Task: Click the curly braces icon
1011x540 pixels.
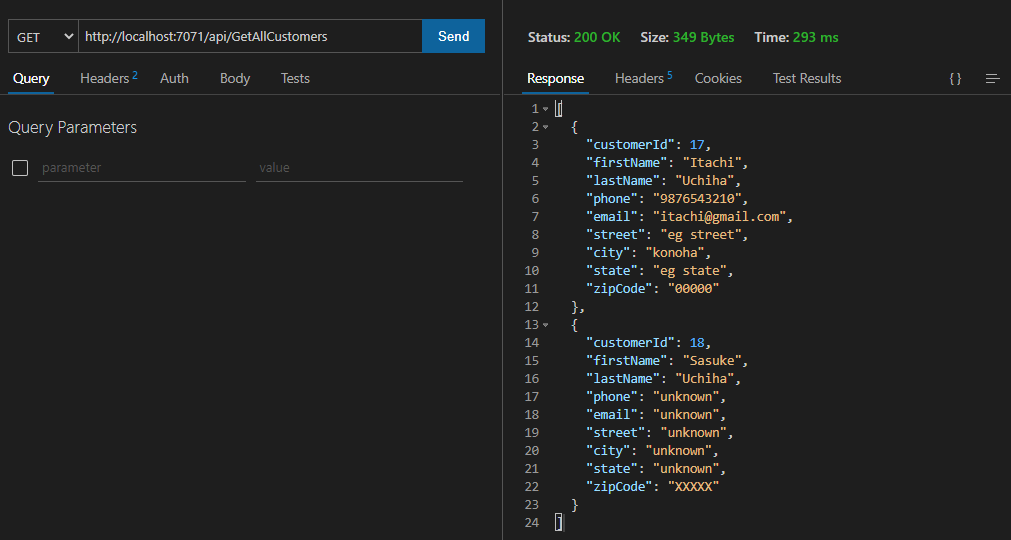Action: (955, 78)
